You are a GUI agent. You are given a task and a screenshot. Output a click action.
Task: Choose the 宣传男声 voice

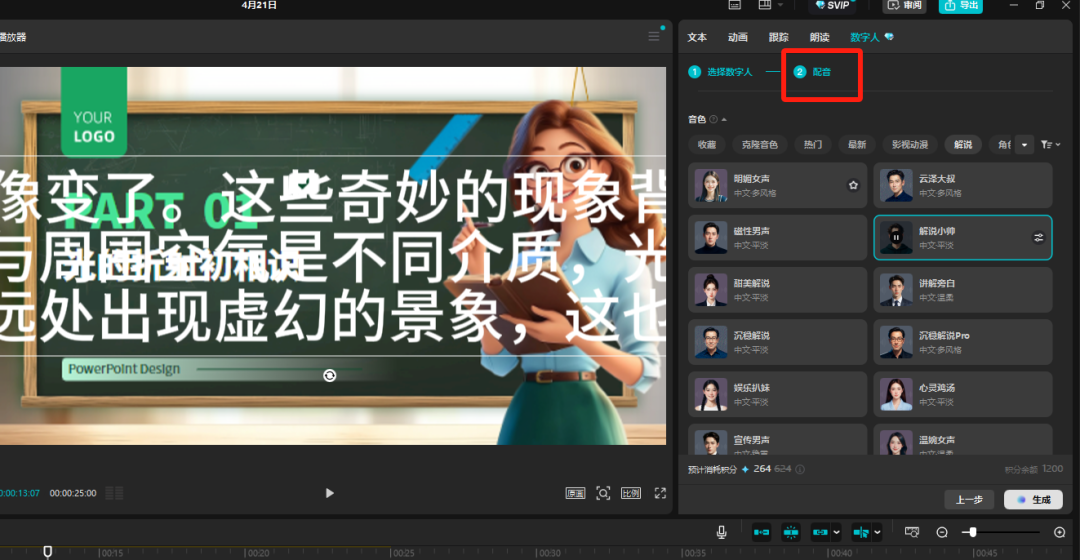coord(777,439)
